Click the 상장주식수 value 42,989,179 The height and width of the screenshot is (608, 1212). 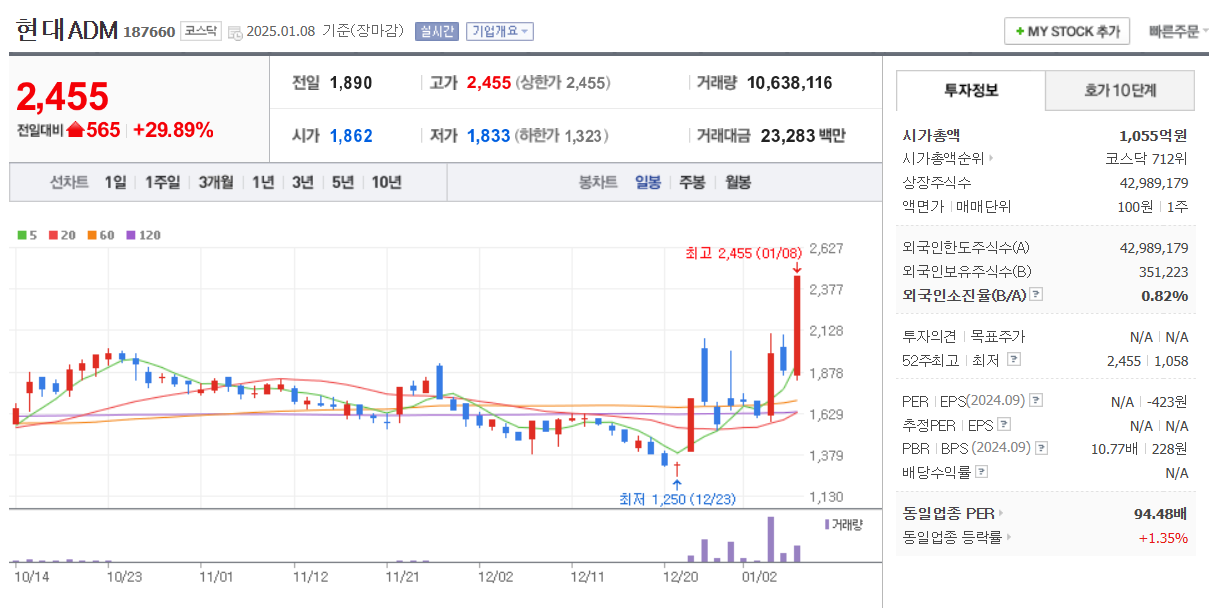(x=1154, y=182)
